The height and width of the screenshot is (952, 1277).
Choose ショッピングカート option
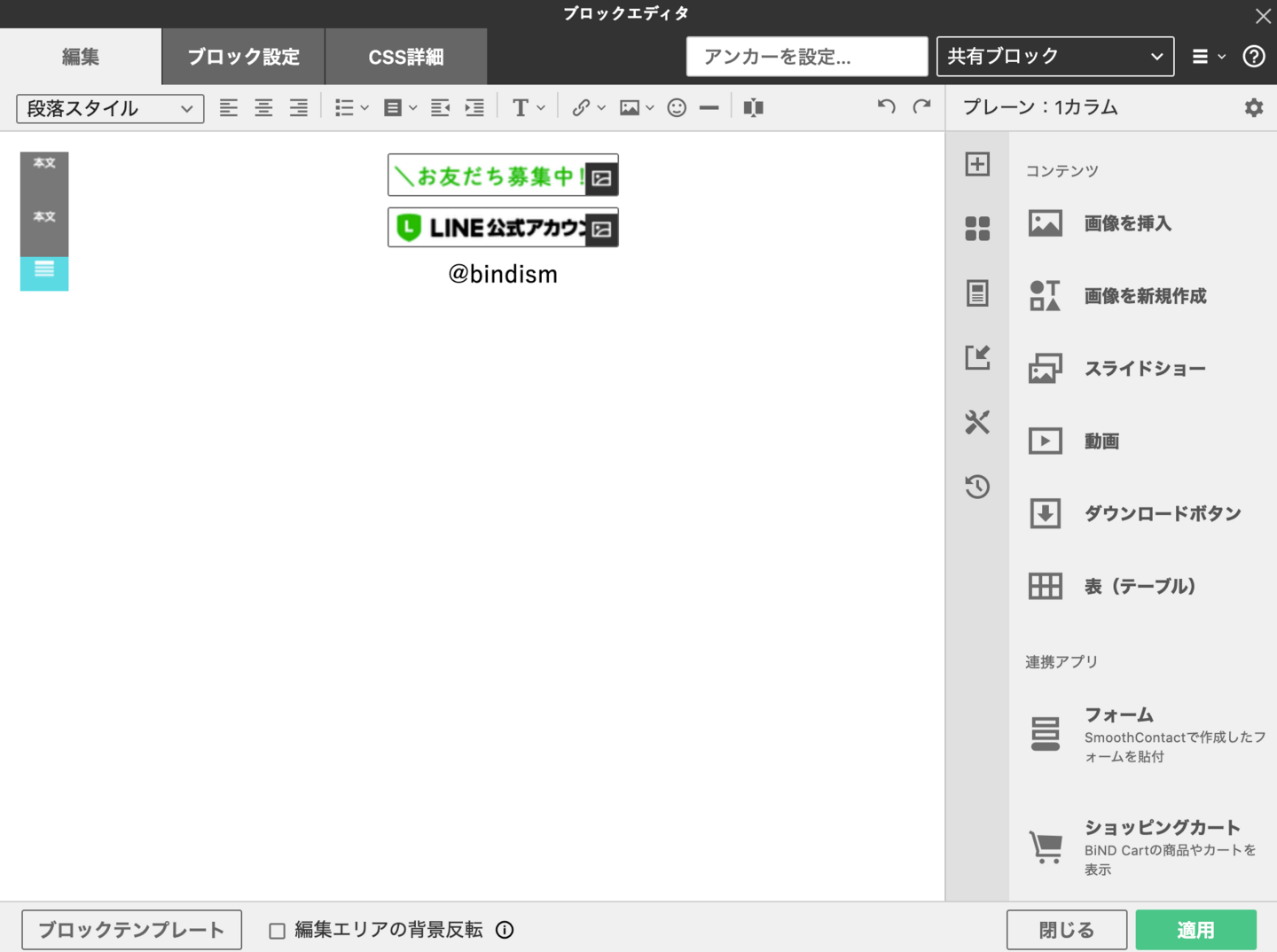click(x=1142, y=847)
